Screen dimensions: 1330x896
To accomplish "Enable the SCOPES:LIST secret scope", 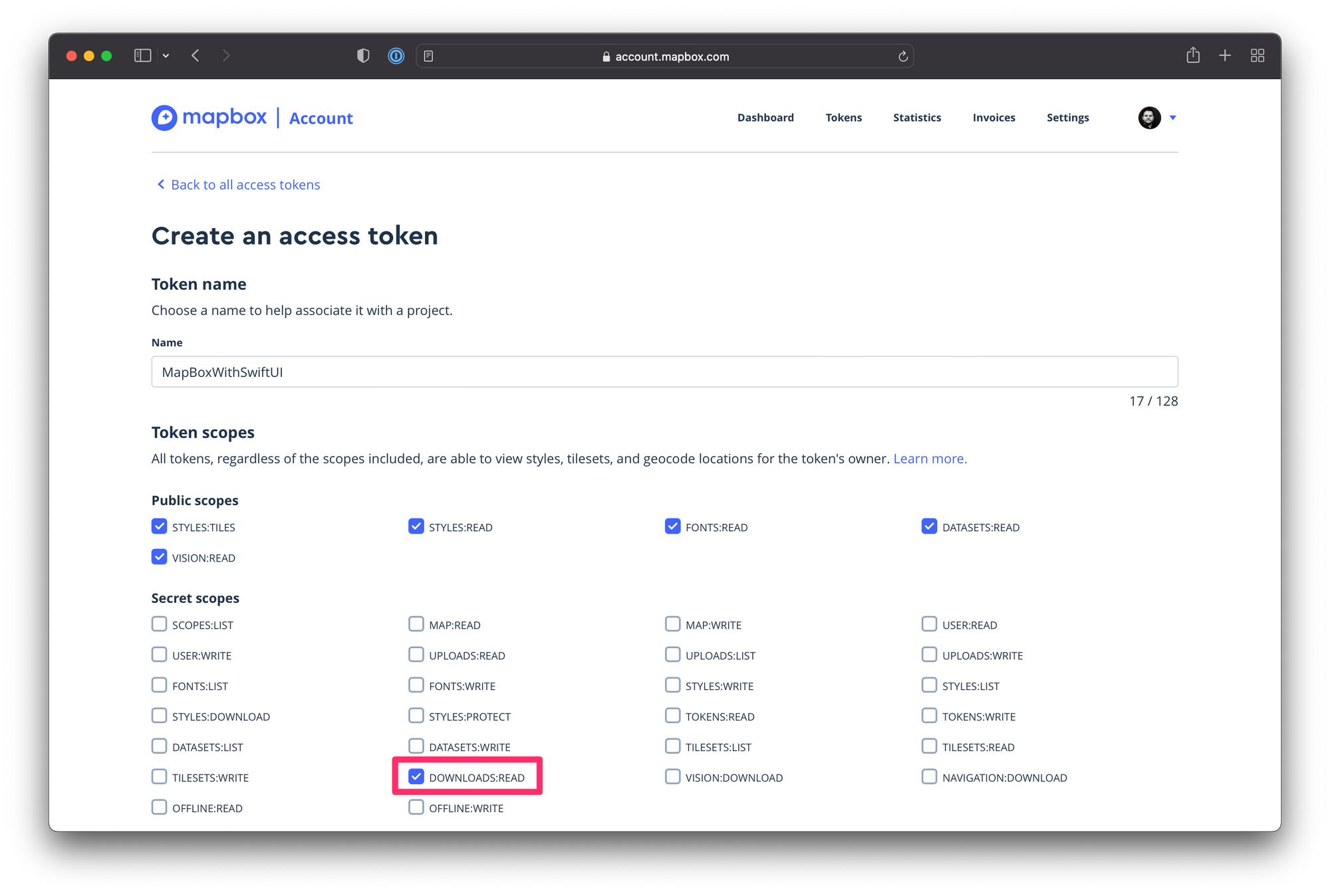I will click(x=159, y=624).
